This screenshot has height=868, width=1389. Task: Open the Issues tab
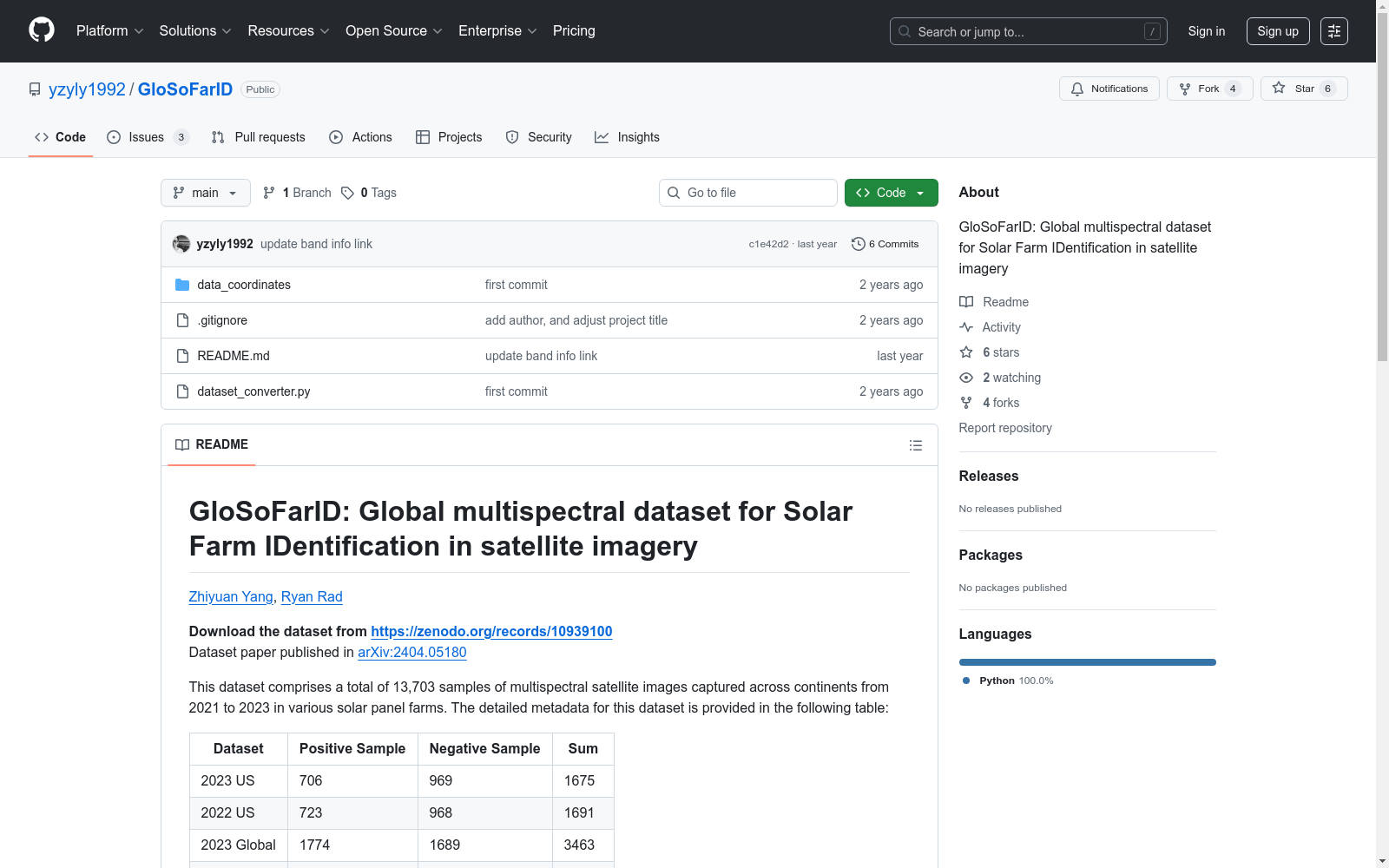(x=148, y=137)
